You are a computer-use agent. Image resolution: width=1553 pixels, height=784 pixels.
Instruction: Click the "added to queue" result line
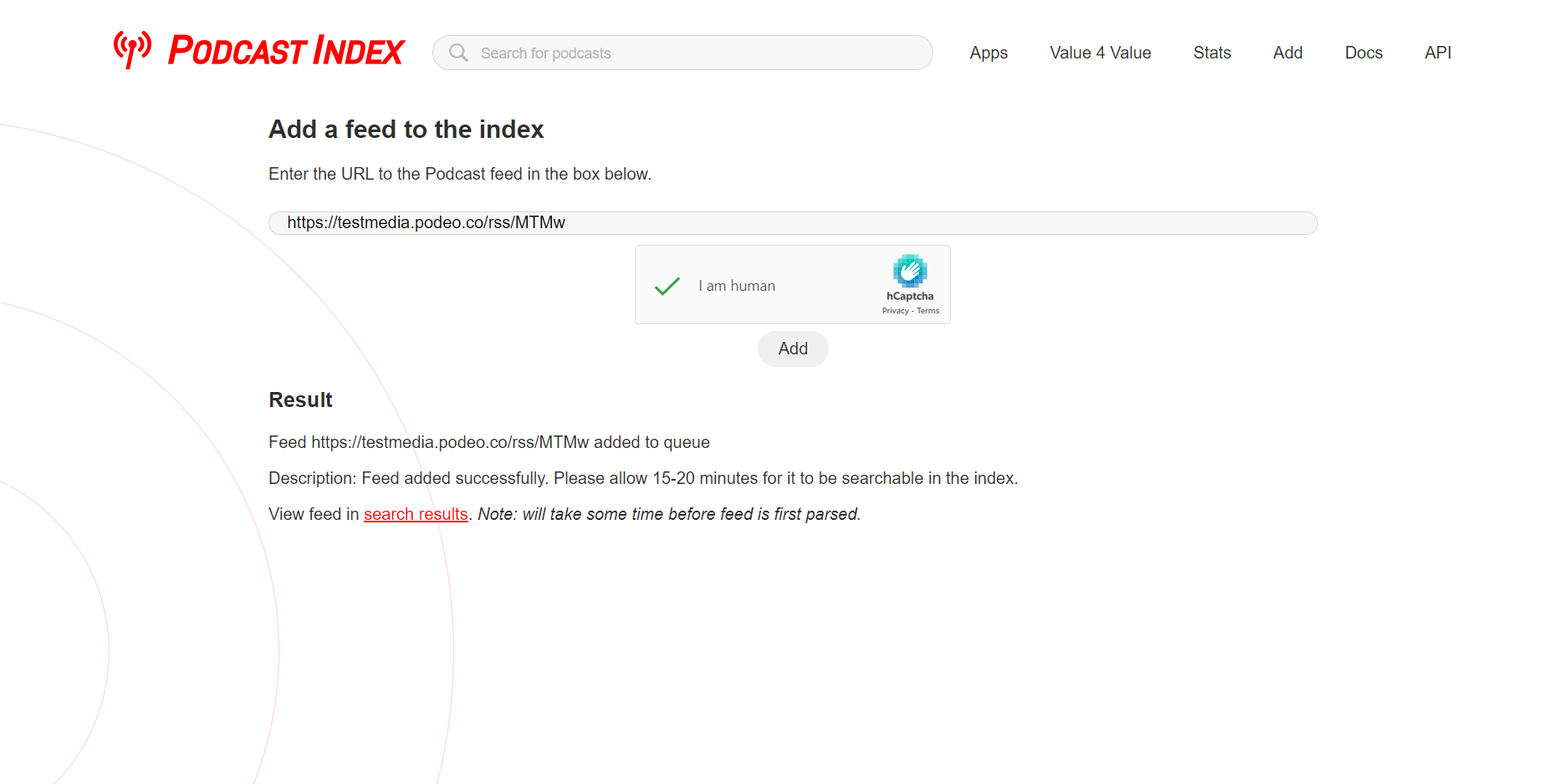point(489,442)
